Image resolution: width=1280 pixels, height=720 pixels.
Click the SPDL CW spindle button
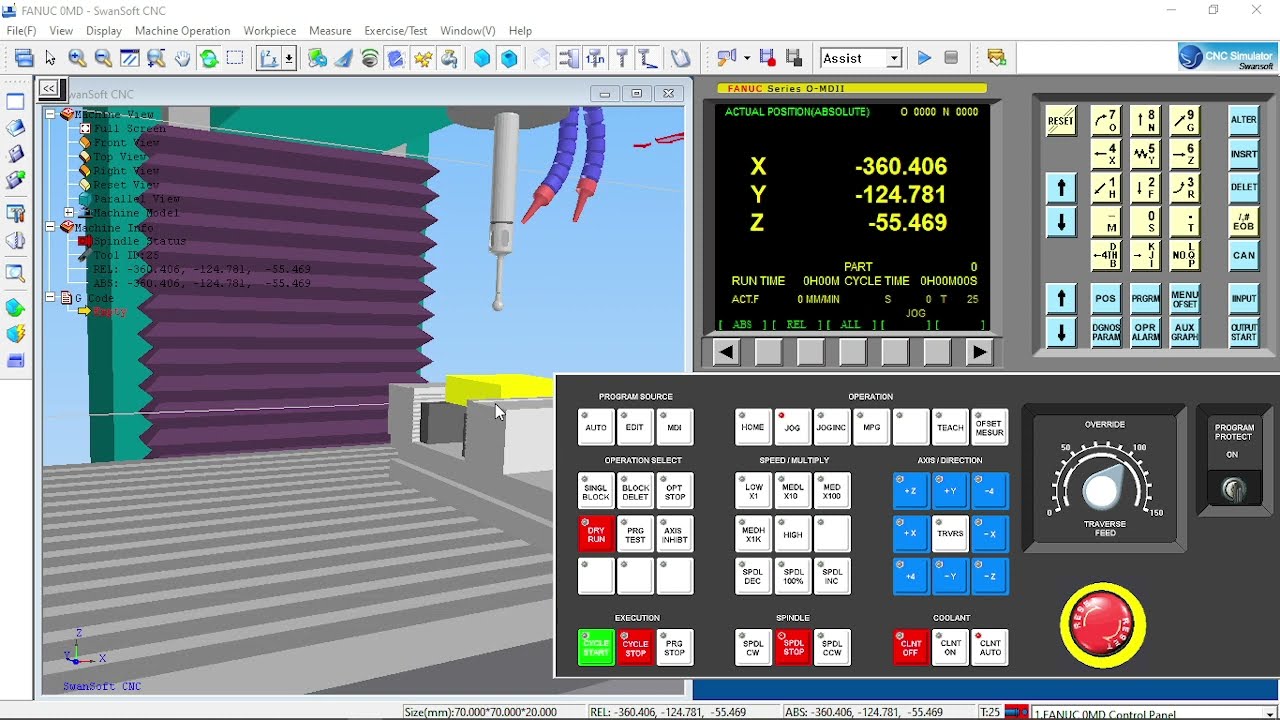(753, 648)
